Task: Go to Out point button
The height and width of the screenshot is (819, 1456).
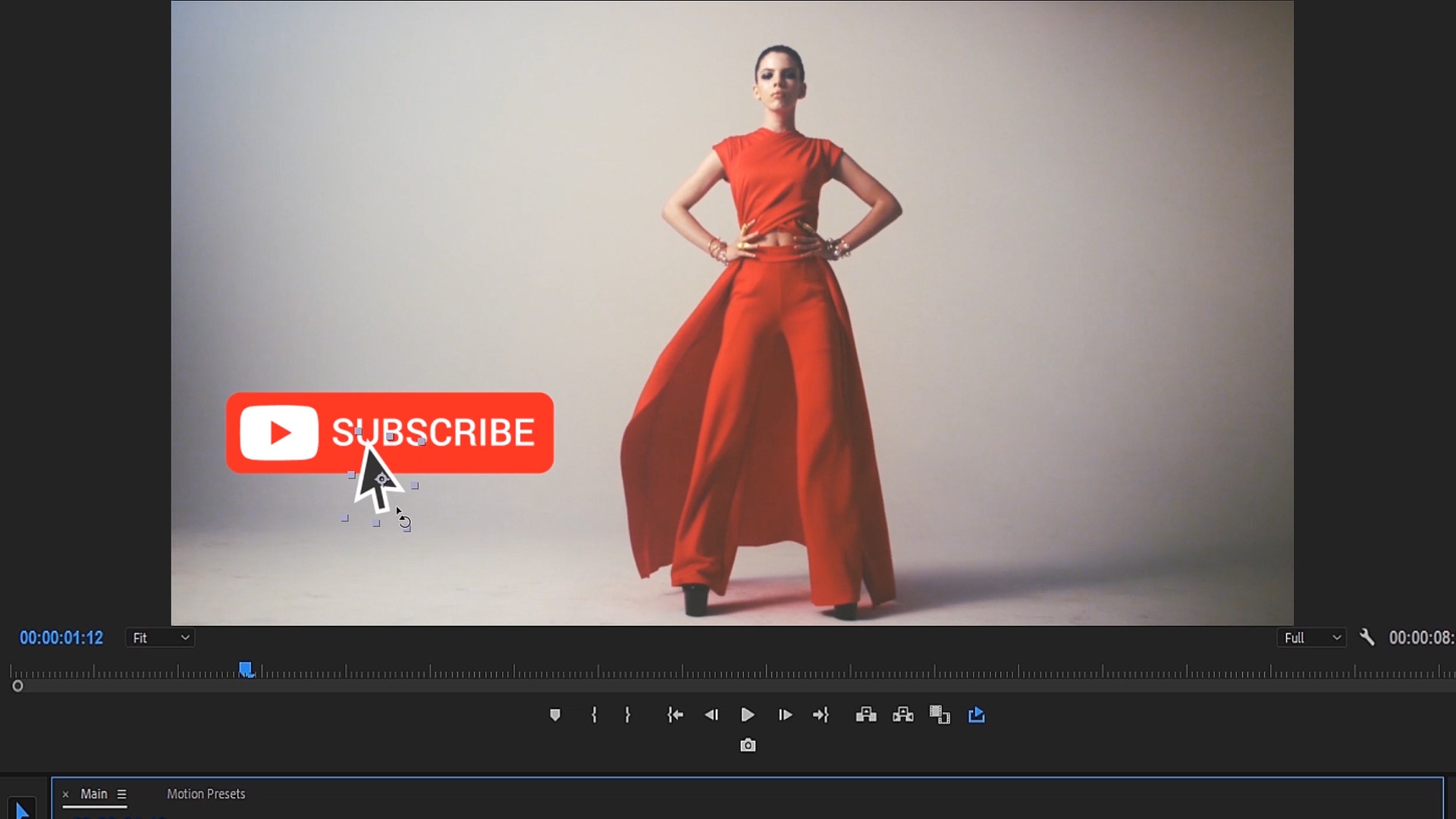Action: pos(821,715)
